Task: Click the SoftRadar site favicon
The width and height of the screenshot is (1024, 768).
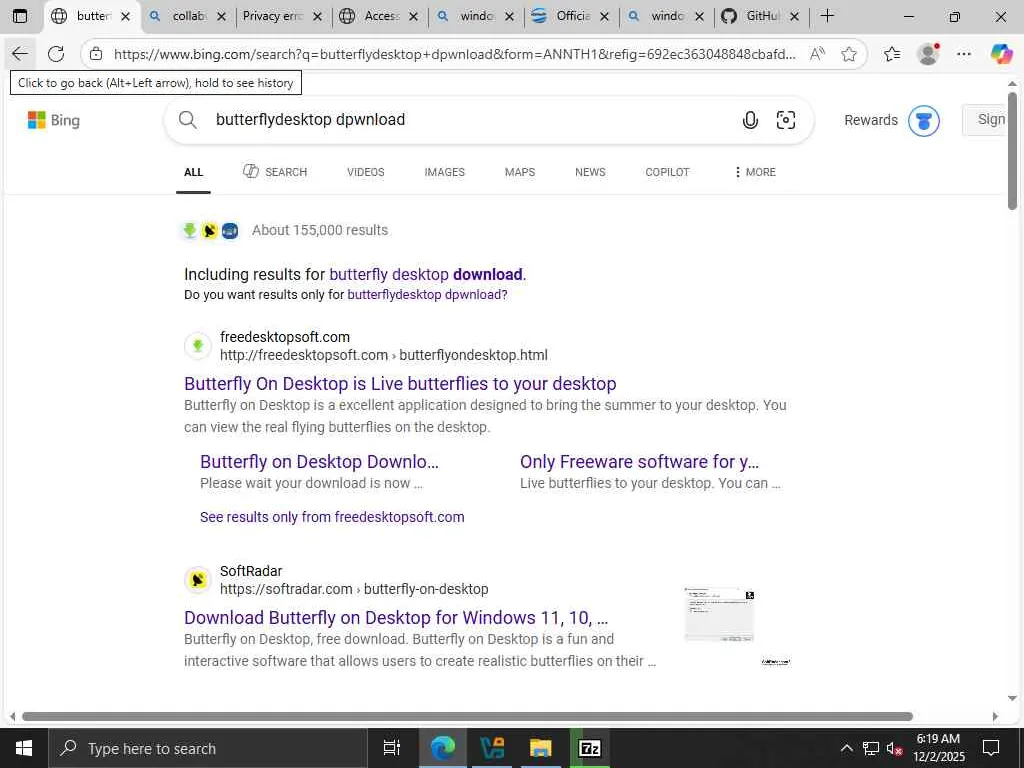Action: (x=197, y=579)
